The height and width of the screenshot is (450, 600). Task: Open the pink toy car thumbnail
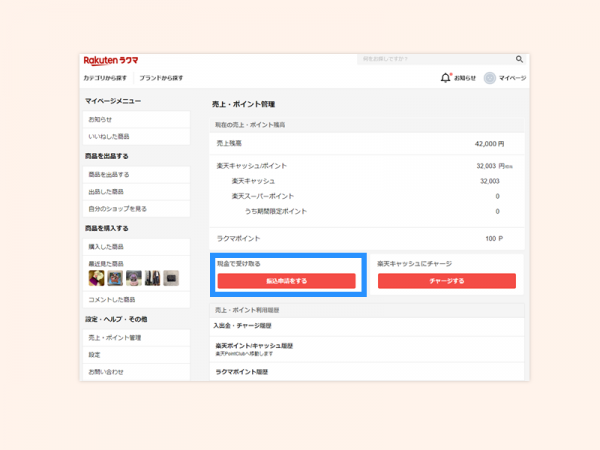[x=134, y=278]
